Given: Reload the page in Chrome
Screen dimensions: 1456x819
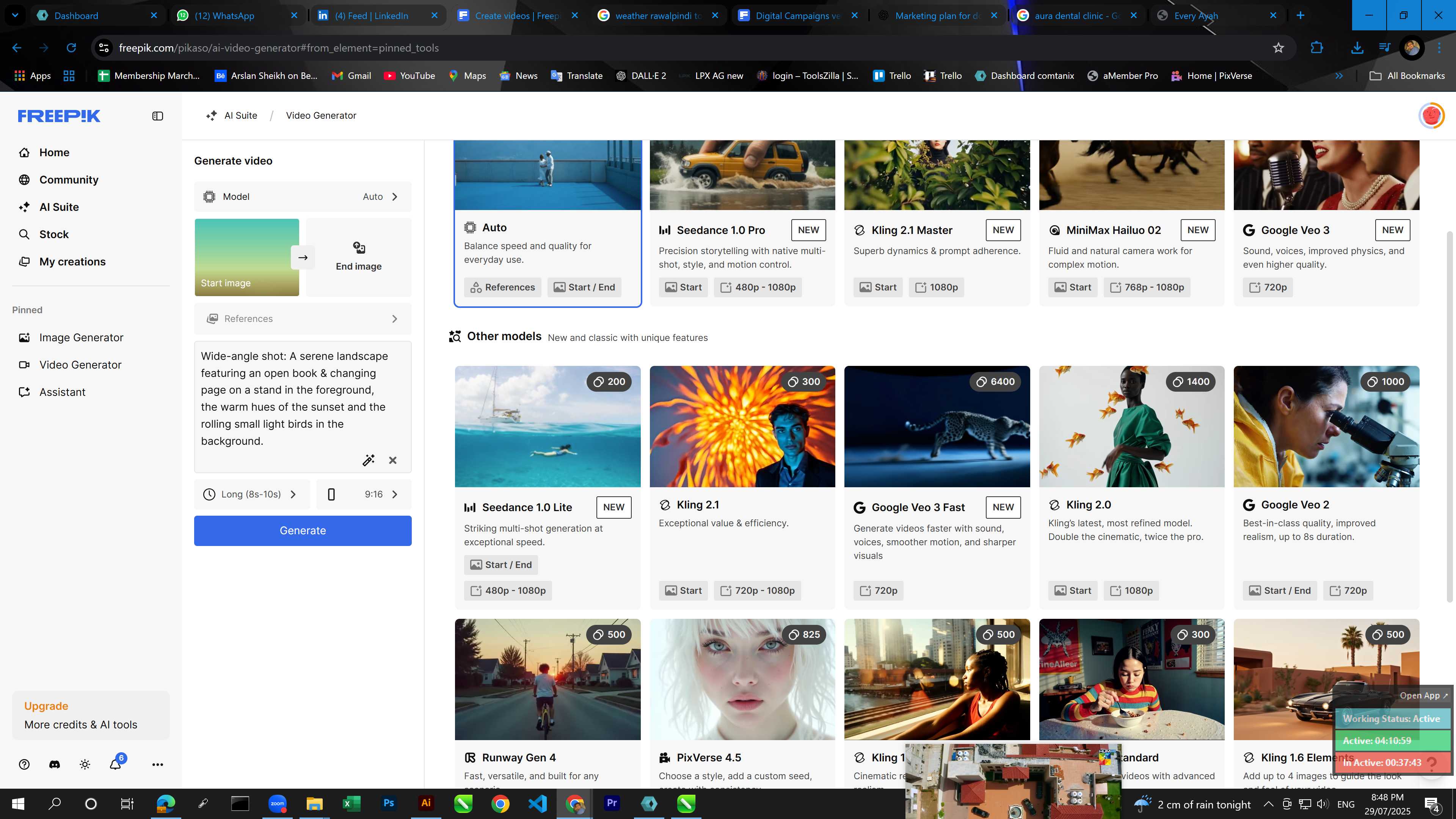Looking at the screenshot, I should (x=71, y=48).
